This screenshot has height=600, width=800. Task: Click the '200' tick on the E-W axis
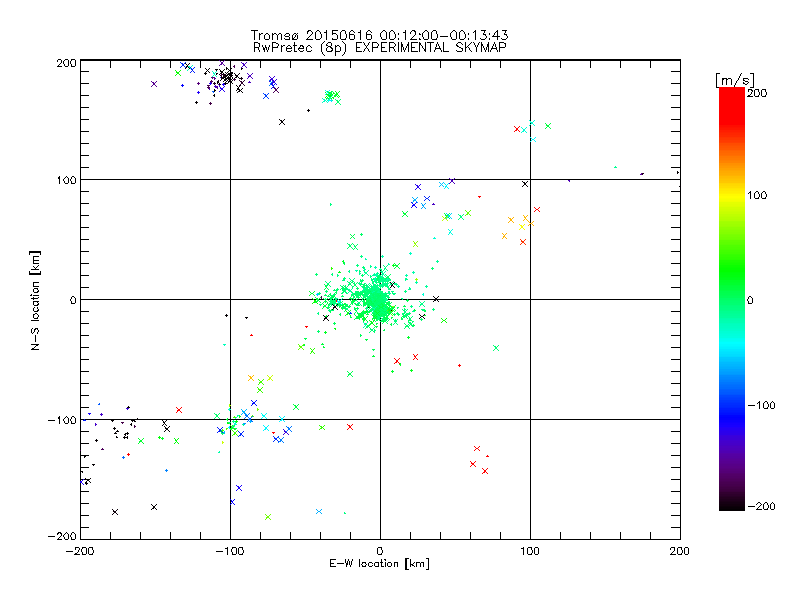680,551
